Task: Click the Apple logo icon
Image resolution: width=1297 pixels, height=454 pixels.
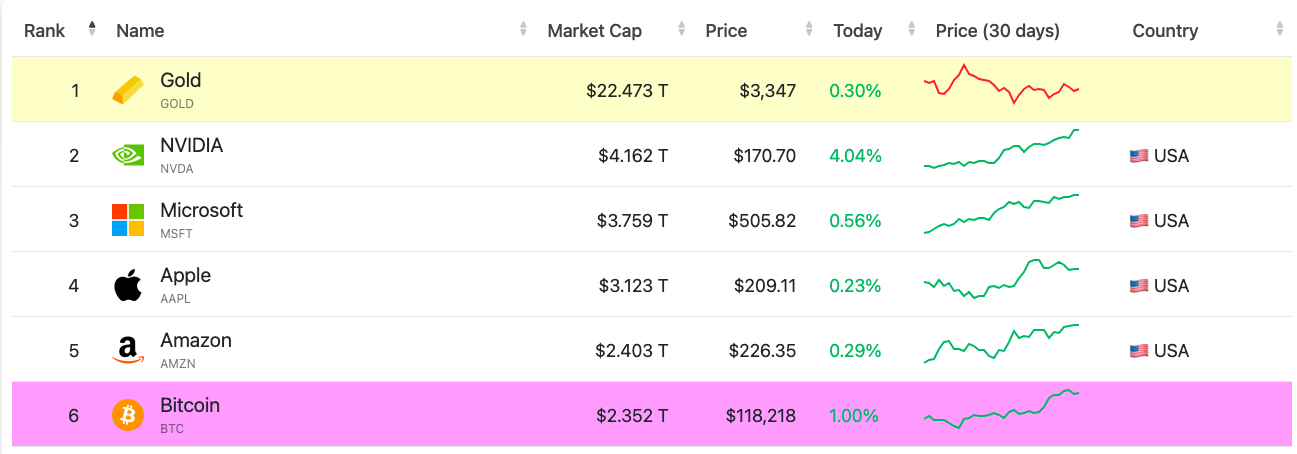Action: pyautogui.click(x=127, y=285)
